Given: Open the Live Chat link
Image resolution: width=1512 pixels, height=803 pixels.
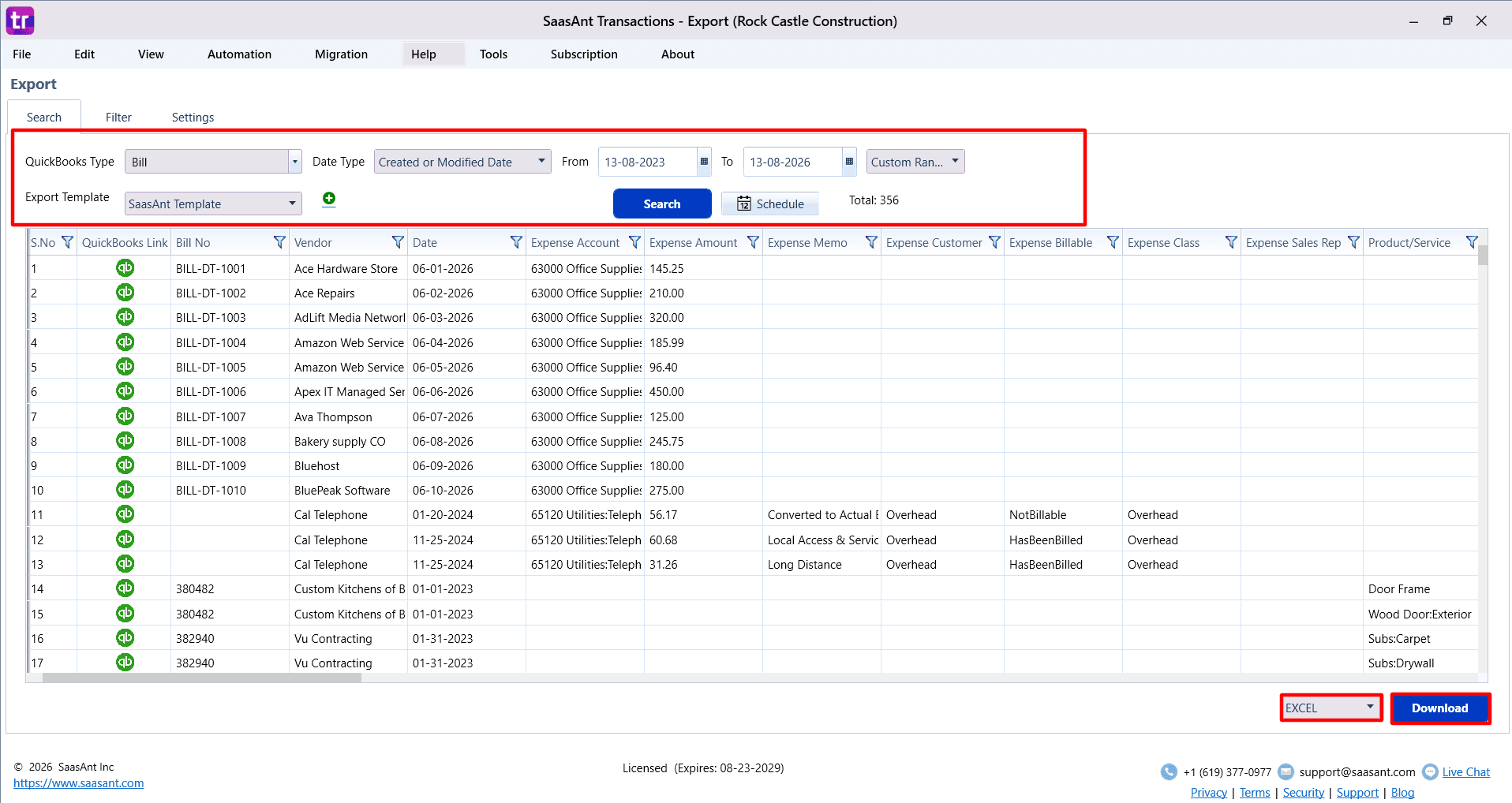Looking at the screenshot, I should [x=1466, y=772].
